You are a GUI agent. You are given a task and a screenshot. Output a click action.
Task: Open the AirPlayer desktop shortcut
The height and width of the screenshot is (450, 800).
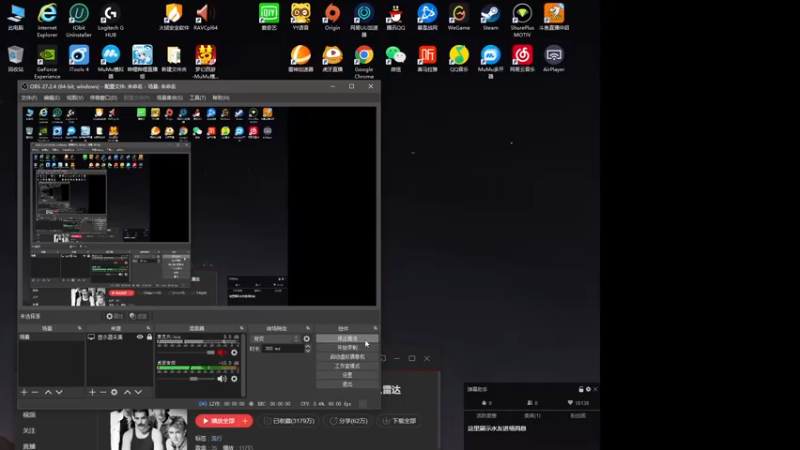[x=554, y=59]
